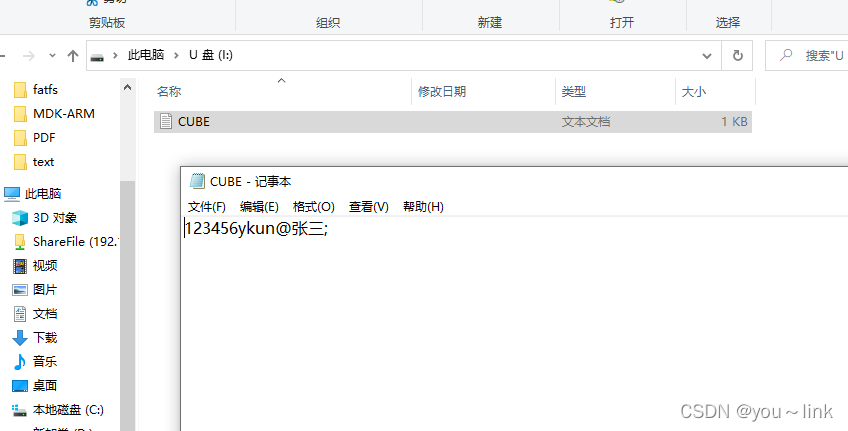Expand chevron after drive icon breadcrumb
Viewport: 848px width, 431px height.
coord(115,55)
